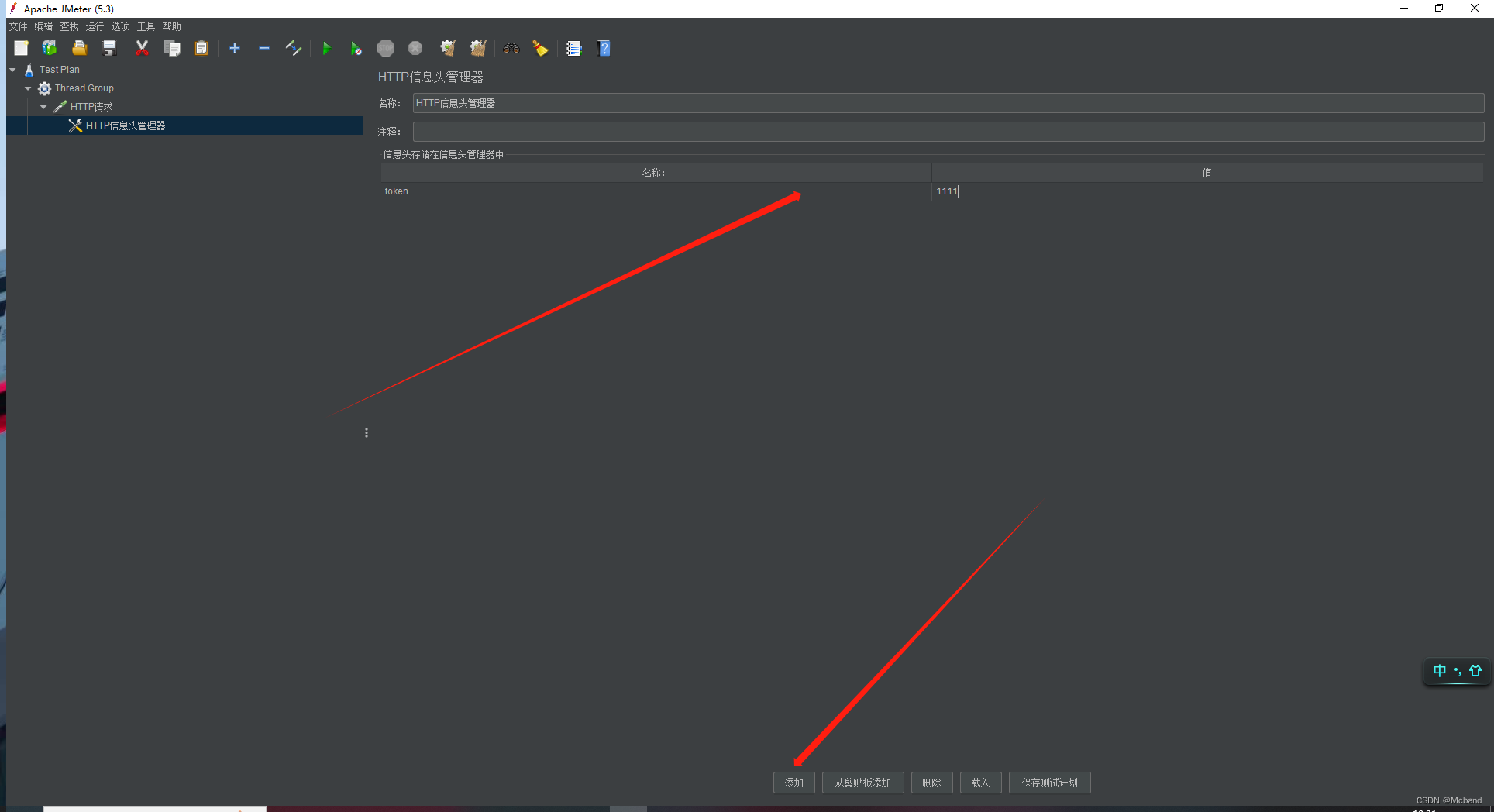Image resolution: width=1494 pixels, height=812 pixels.
Task: Collapse the Thread Group tree node
Action: (28, 88)
